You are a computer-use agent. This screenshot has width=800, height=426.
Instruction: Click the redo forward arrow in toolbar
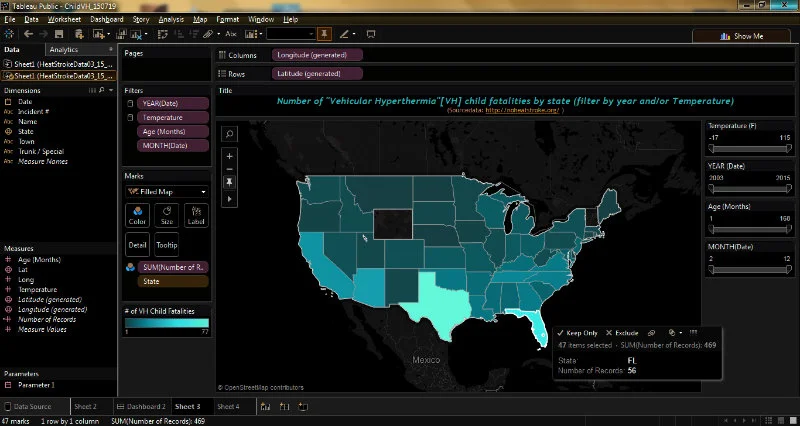pyautogui.click(x=44, y=34)
